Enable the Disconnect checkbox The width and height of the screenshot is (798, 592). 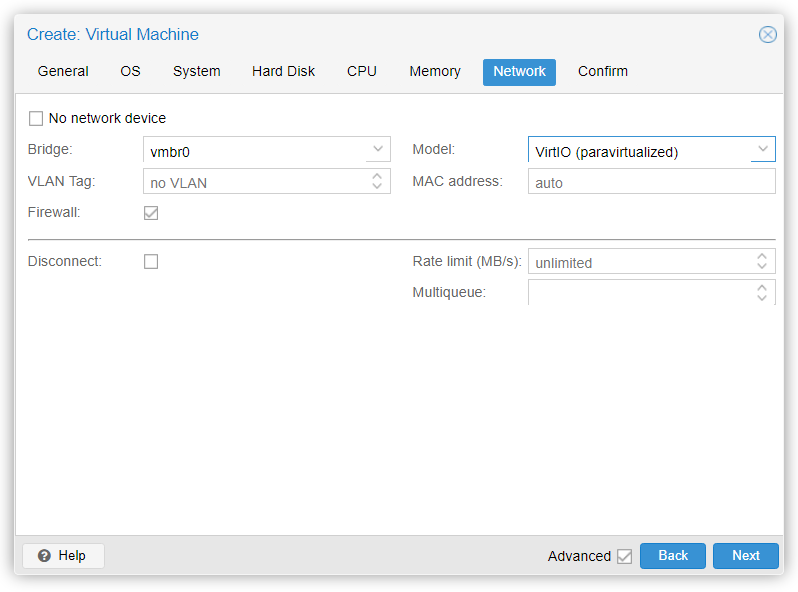[x=151, y=262]
